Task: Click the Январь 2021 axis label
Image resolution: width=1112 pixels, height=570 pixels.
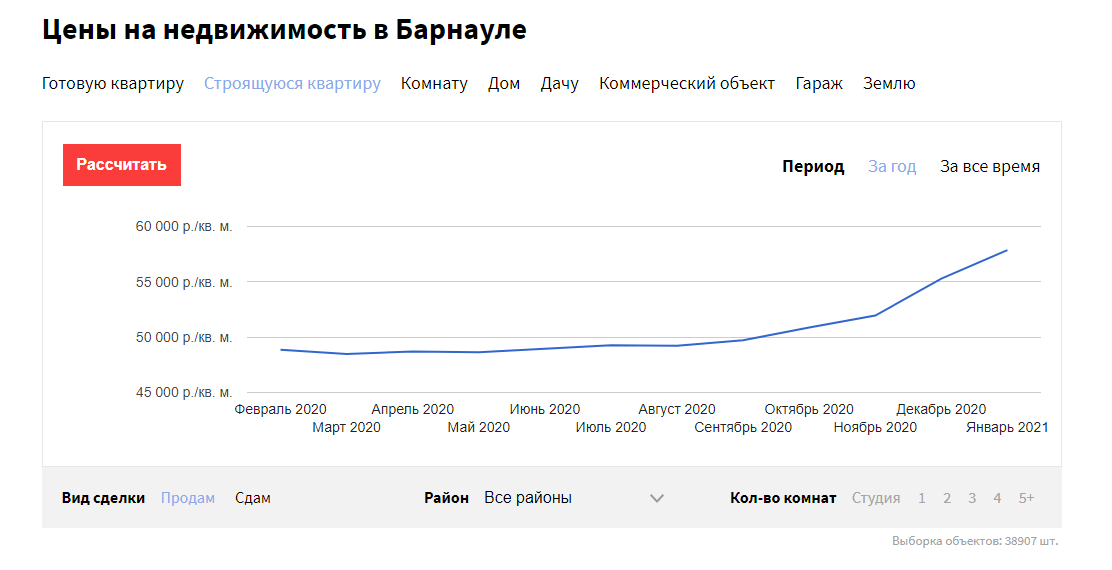Action: pyautogui.click(x=1007, y=428)
